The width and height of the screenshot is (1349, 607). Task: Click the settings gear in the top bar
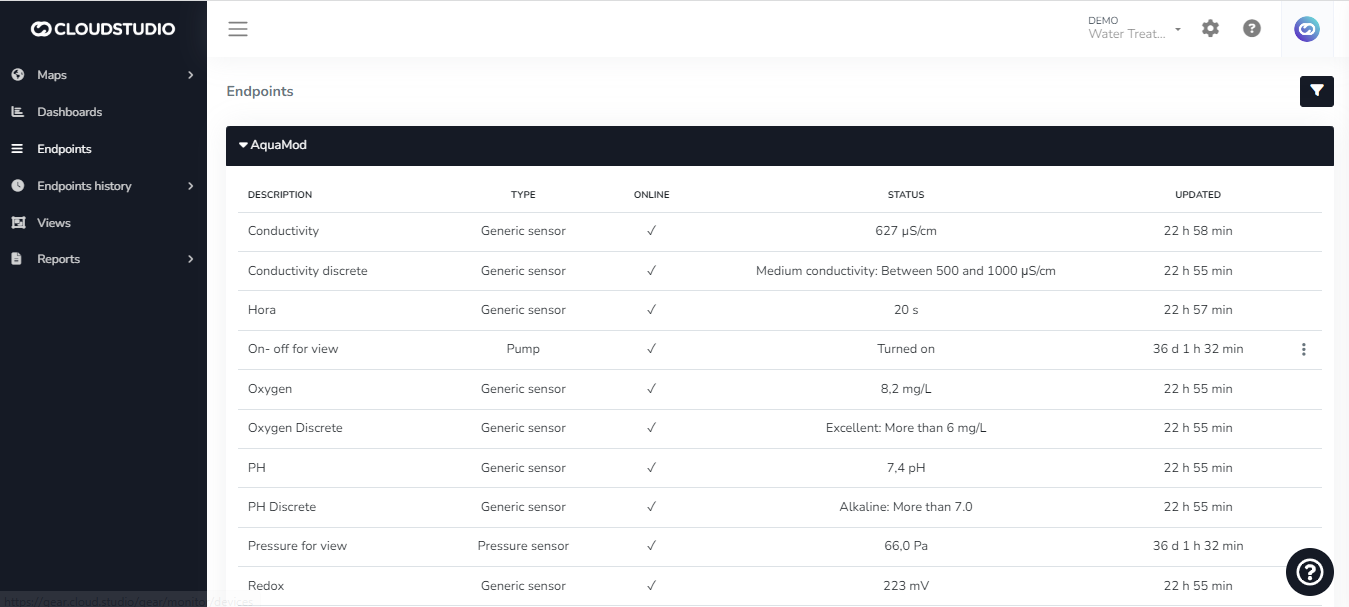(1210, 28)
